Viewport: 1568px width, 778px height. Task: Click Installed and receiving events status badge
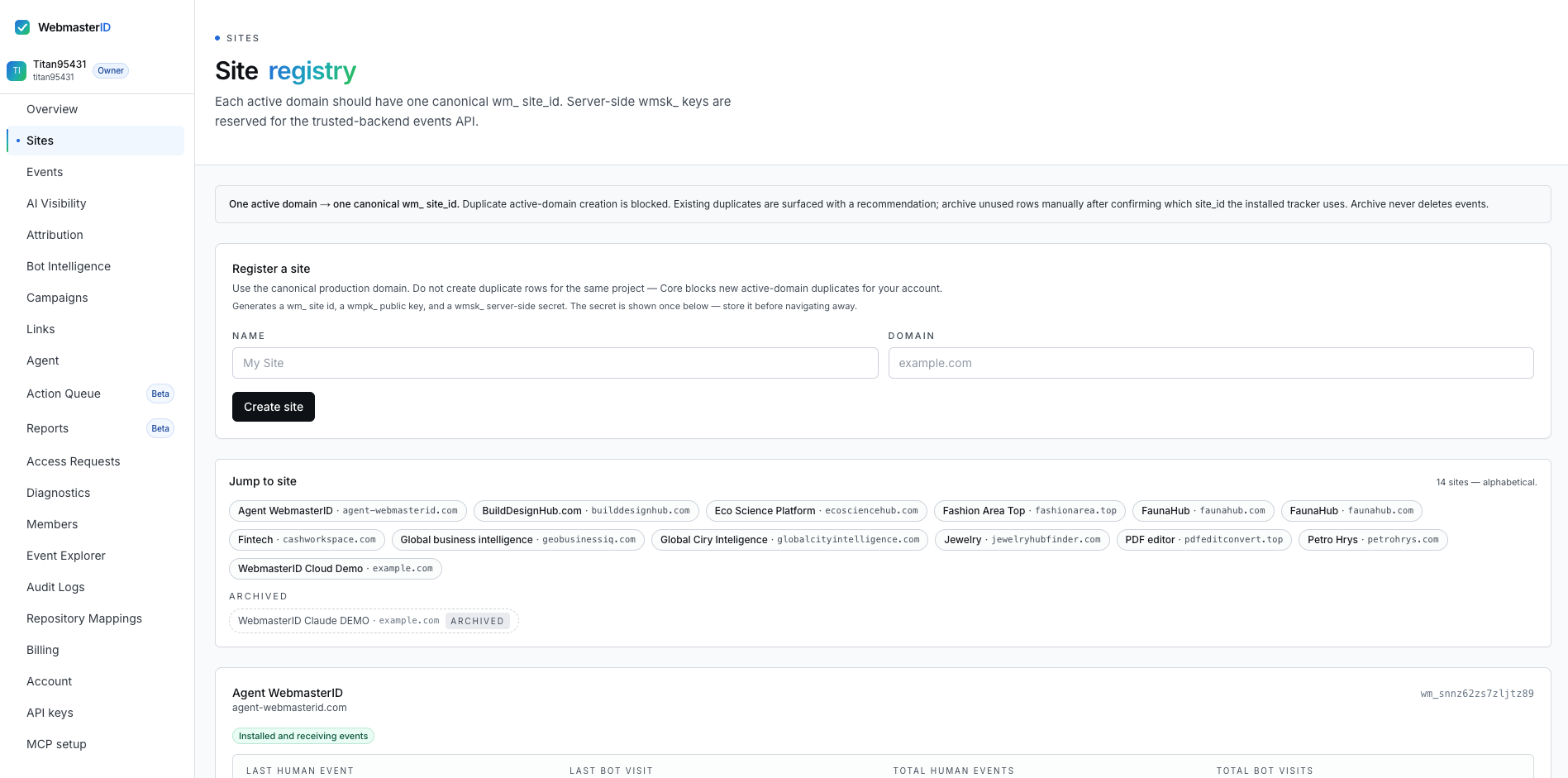[303, 736]
